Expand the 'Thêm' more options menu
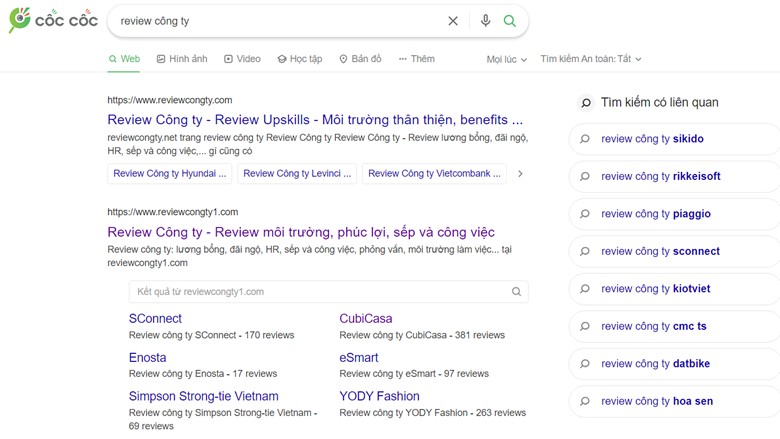This screenshot has height=439, width=780. [x=417, y=59]
